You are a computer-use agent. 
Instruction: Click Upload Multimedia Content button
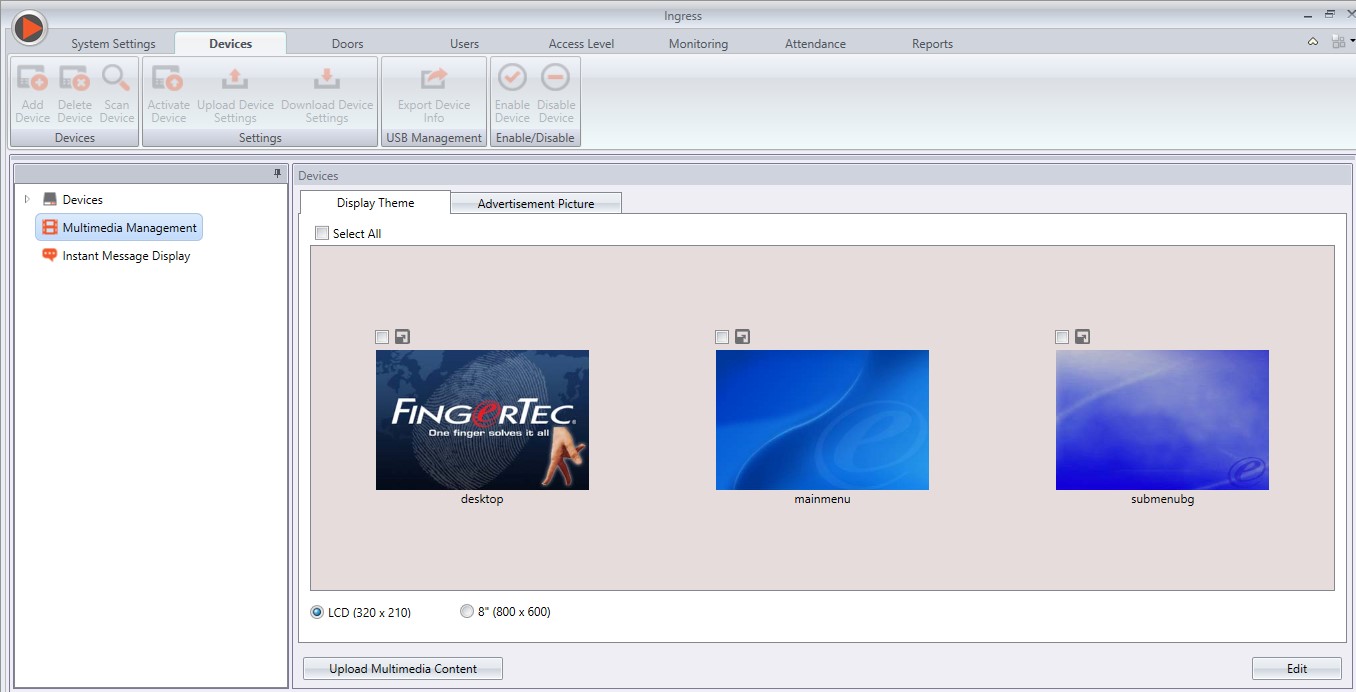(x=403, y=669)
